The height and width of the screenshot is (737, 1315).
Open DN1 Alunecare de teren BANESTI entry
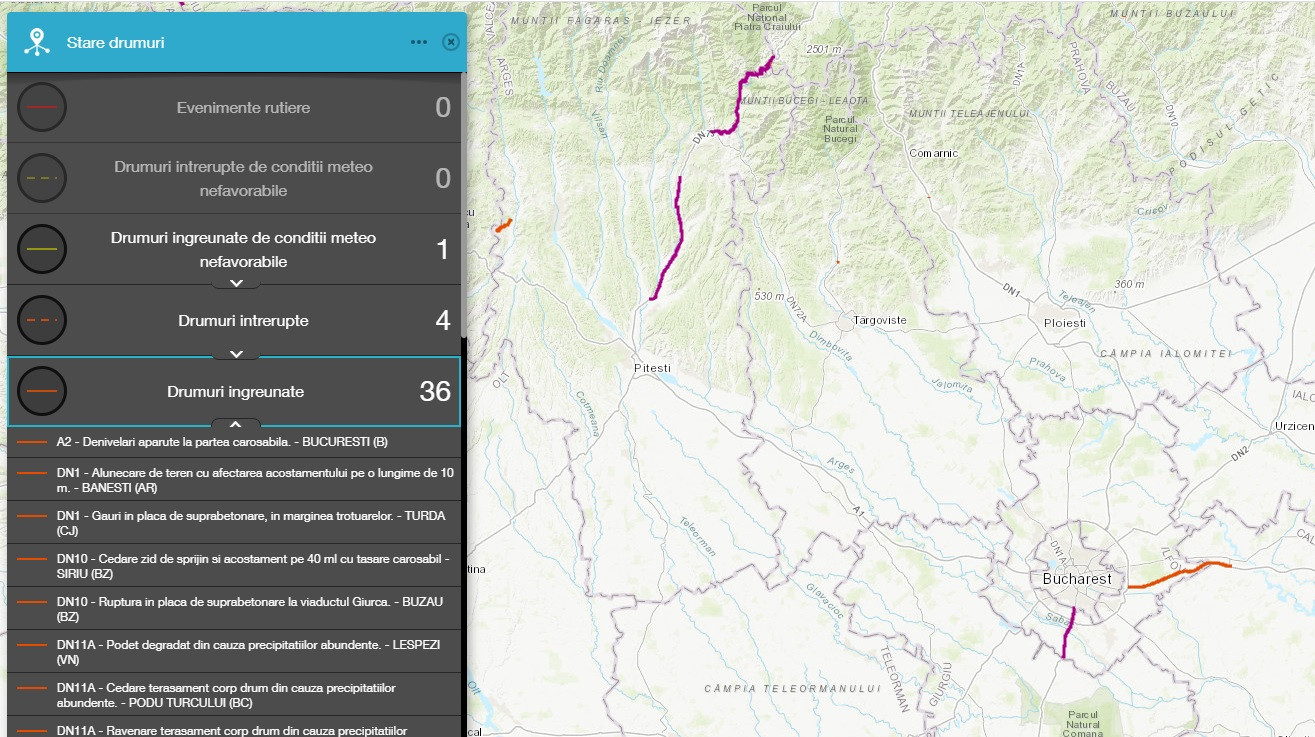tap(255, 479)
